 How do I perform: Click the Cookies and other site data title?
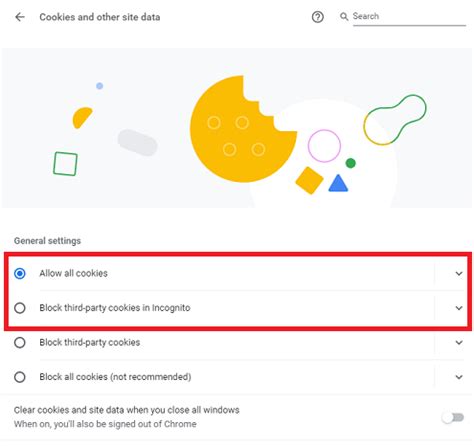(x=100, y=17)
